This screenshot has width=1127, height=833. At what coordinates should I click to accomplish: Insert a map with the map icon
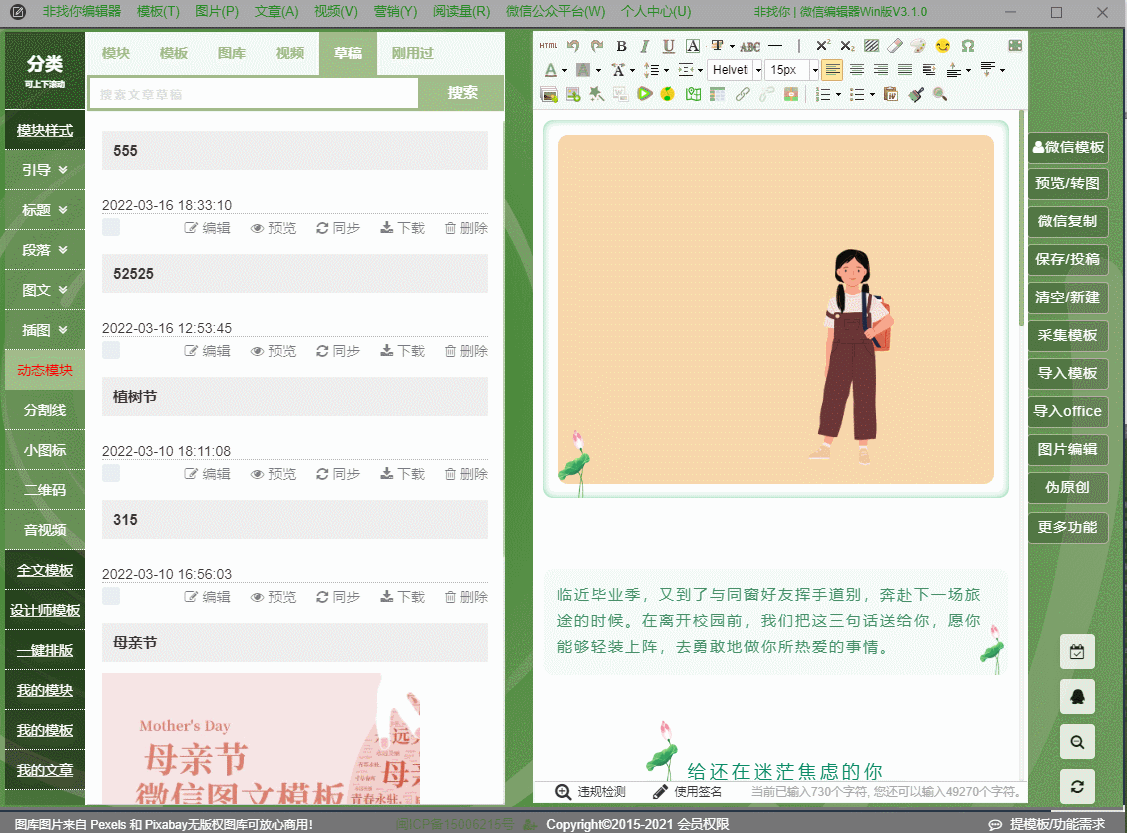693,94
